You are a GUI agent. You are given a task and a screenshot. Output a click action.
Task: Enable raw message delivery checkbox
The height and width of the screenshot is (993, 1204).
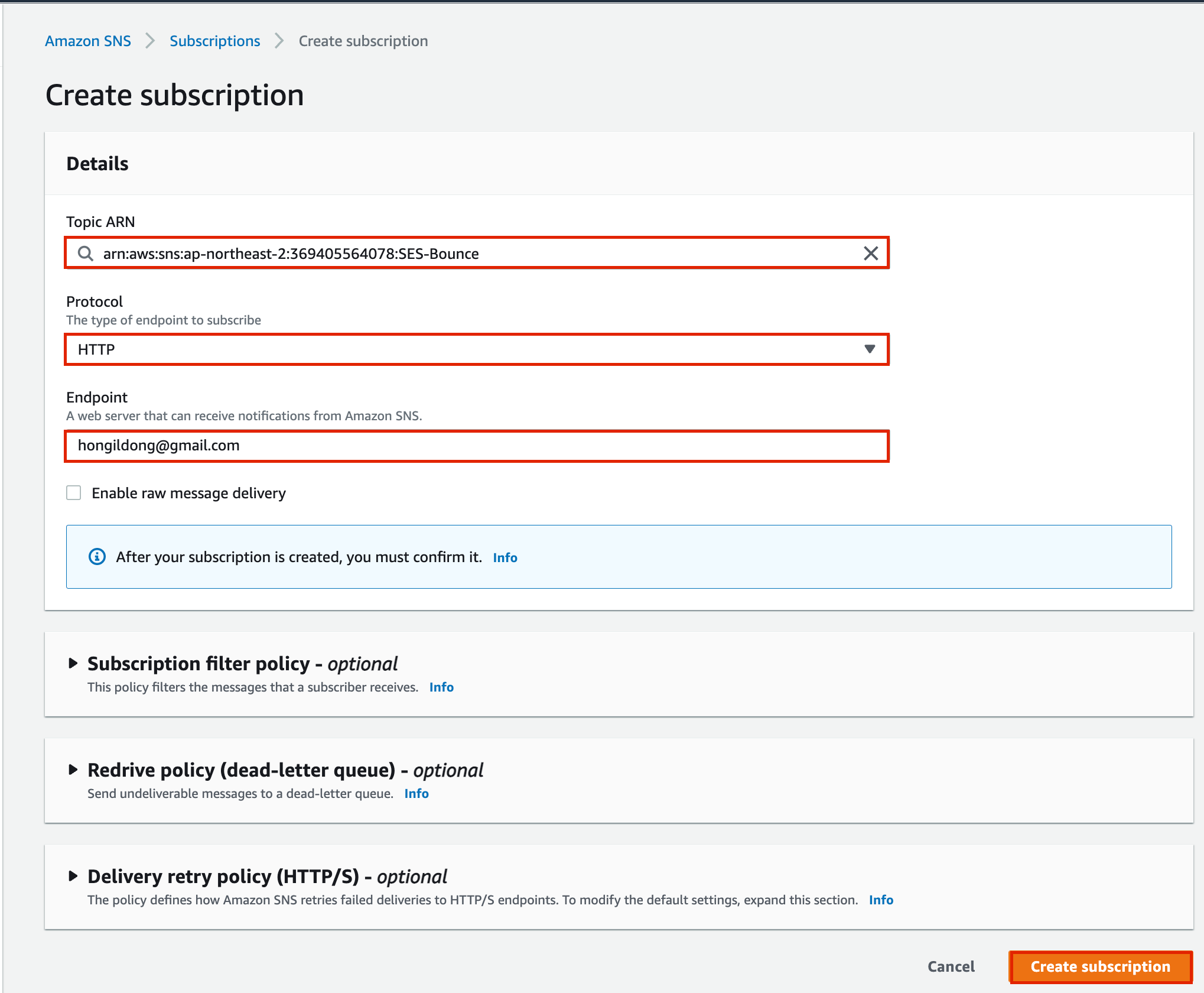pyautogui.click(x=74, y=493)
